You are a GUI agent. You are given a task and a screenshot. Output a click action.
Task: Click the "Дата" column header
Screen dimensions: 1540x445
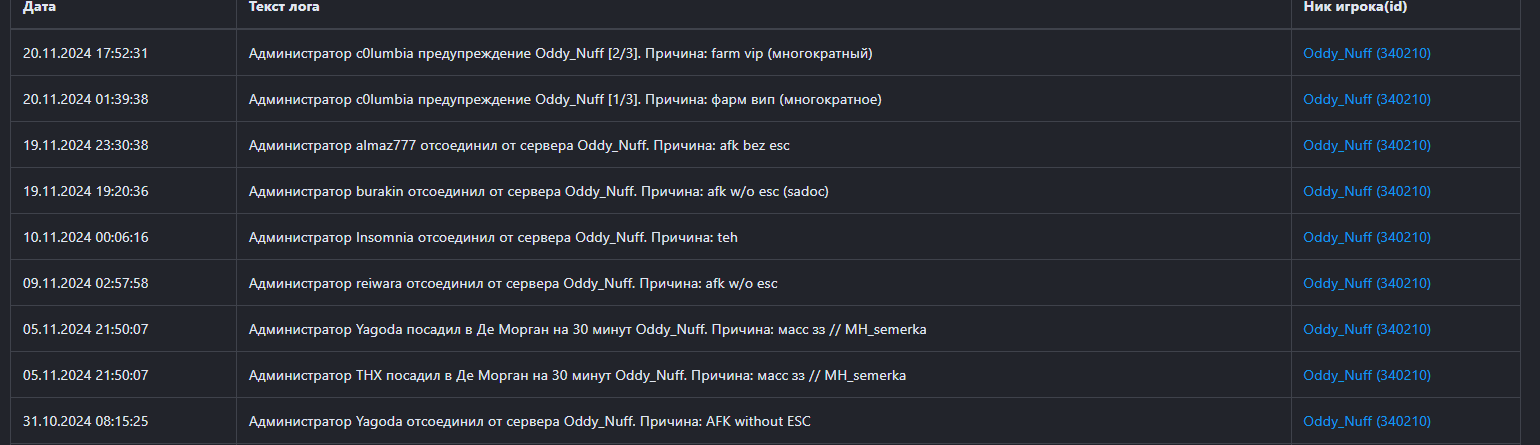[40, 7]
